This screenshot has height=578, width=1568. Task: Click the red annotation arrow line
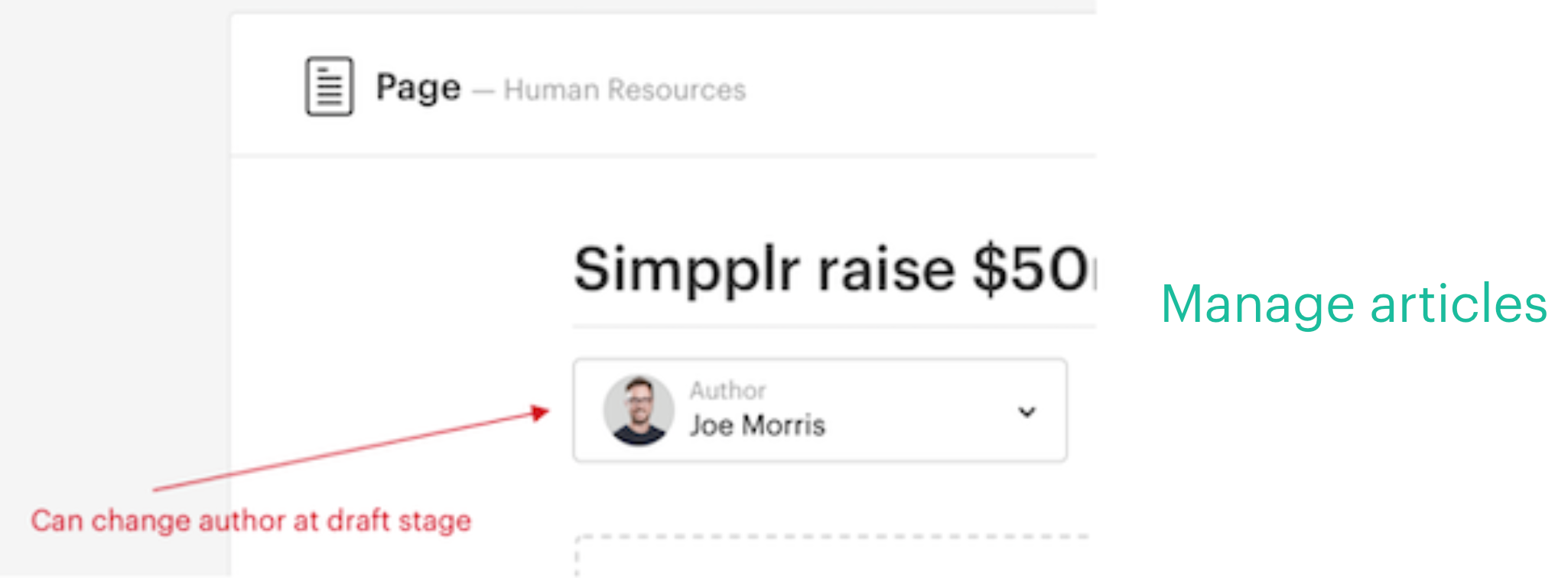tap(344, 452)
